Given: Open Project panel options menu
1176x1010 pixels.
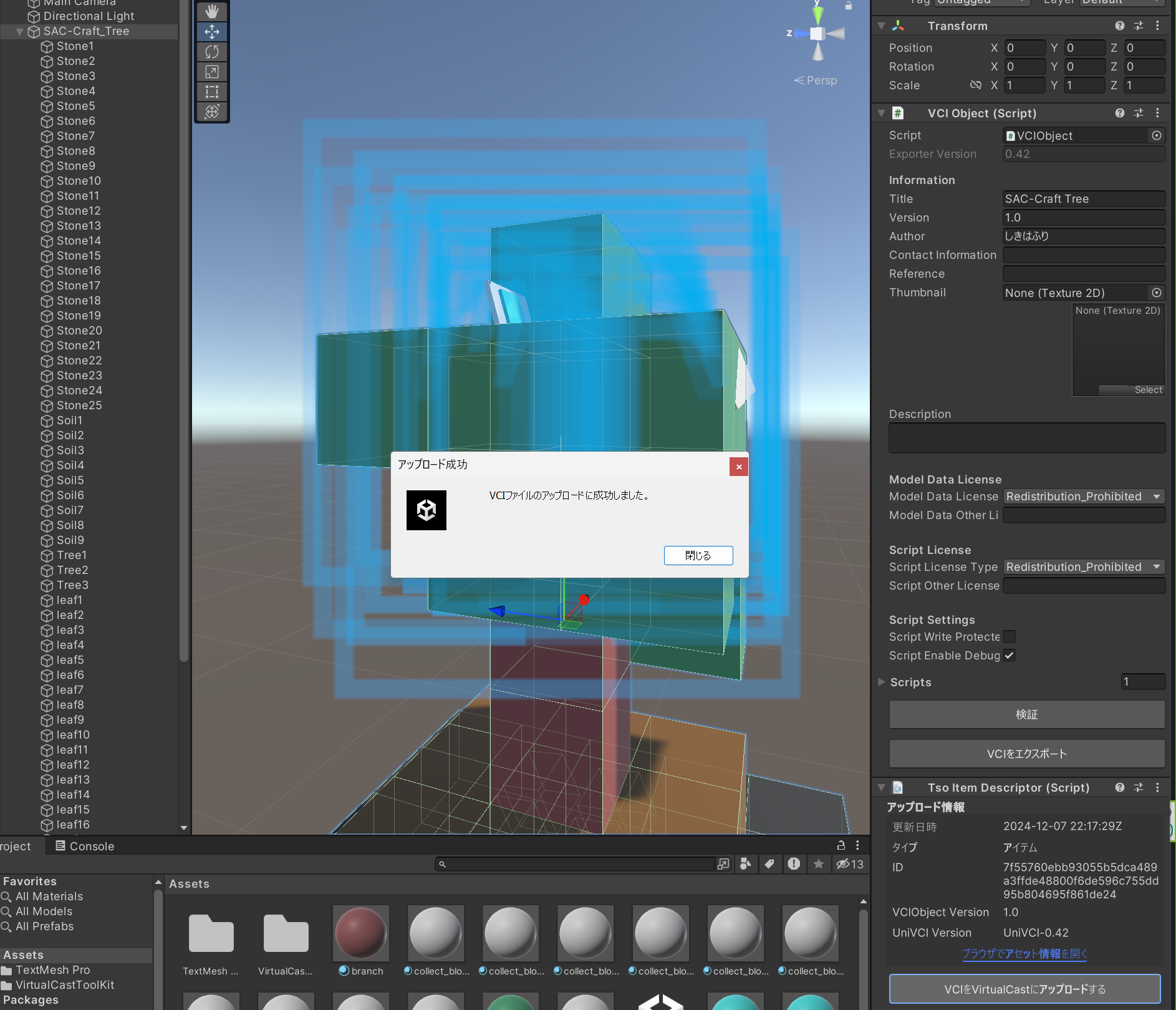Looking at the screenshot, I should pos(858,845).
